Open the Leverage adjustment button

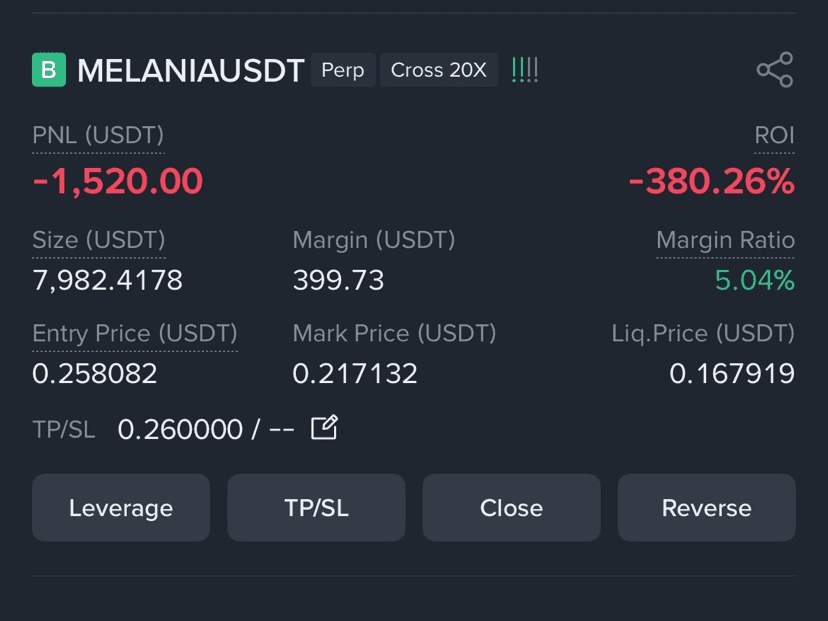121,507
